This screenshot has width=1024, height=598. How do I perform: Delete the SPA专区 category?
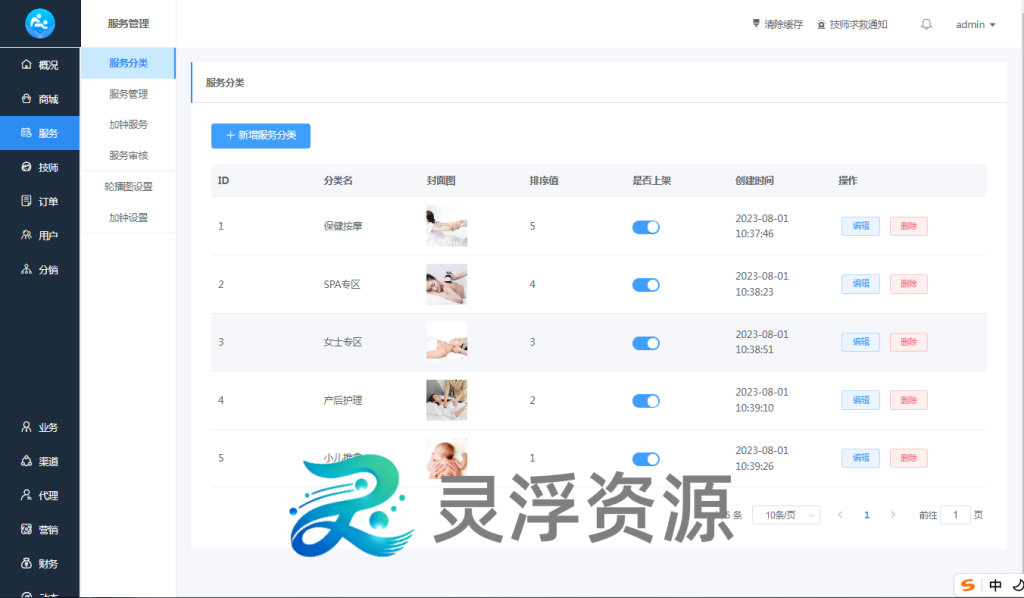(908, 284)
